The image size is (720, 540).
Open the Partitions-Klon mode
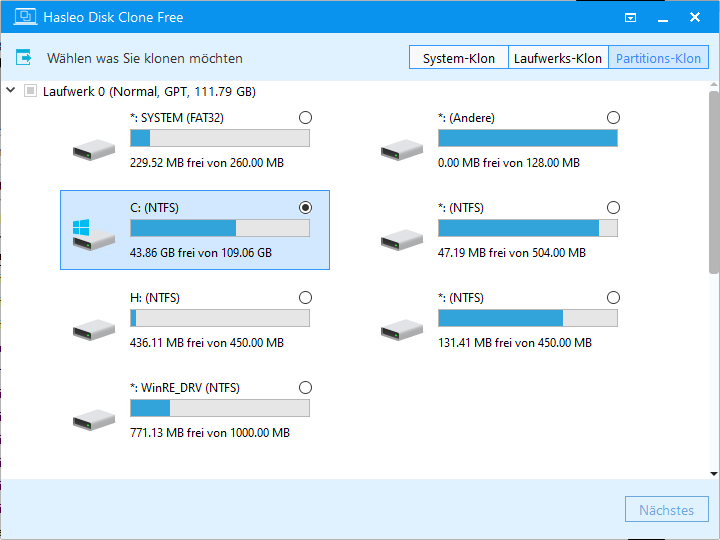pos(658,58)
